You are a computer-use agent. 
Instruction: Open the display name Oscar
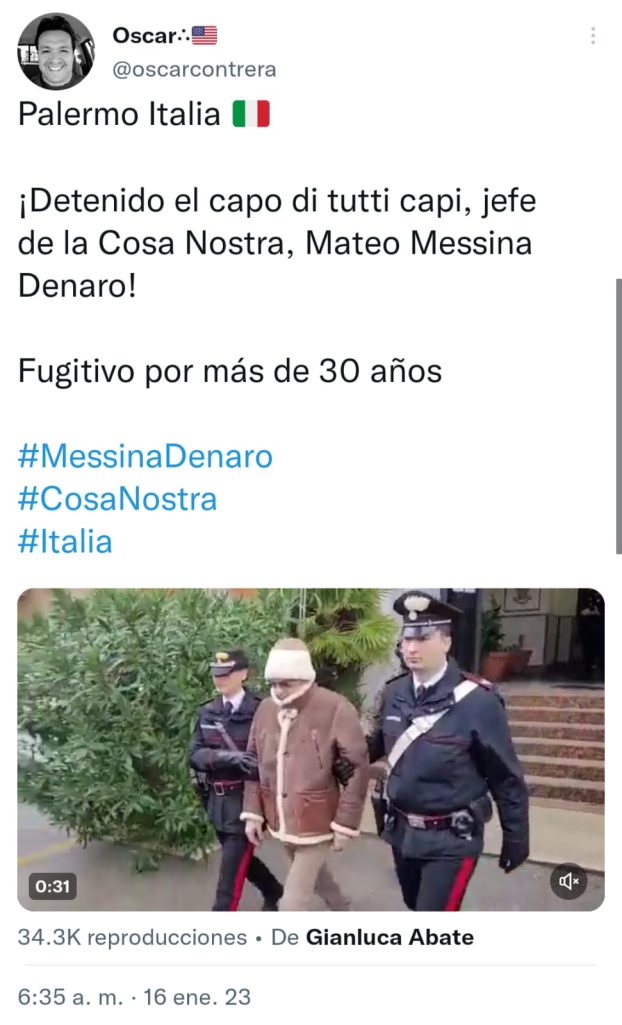click(x=144, y=35)
